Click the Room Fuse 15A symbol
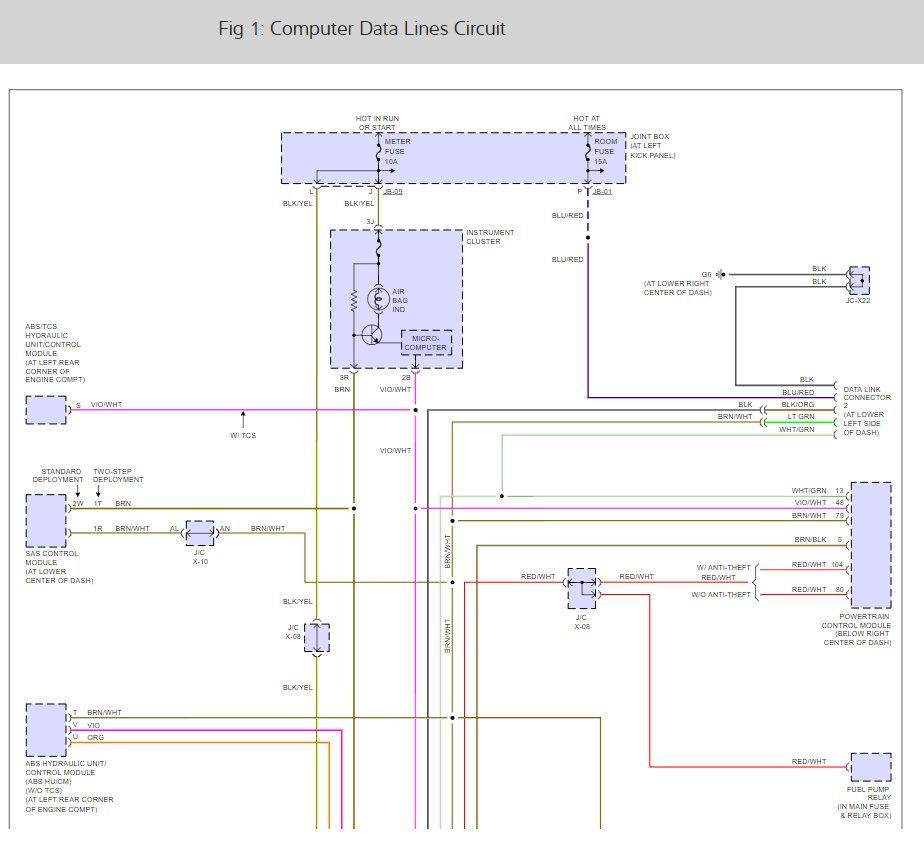This screenshot has width=924, height=851. 588,152
